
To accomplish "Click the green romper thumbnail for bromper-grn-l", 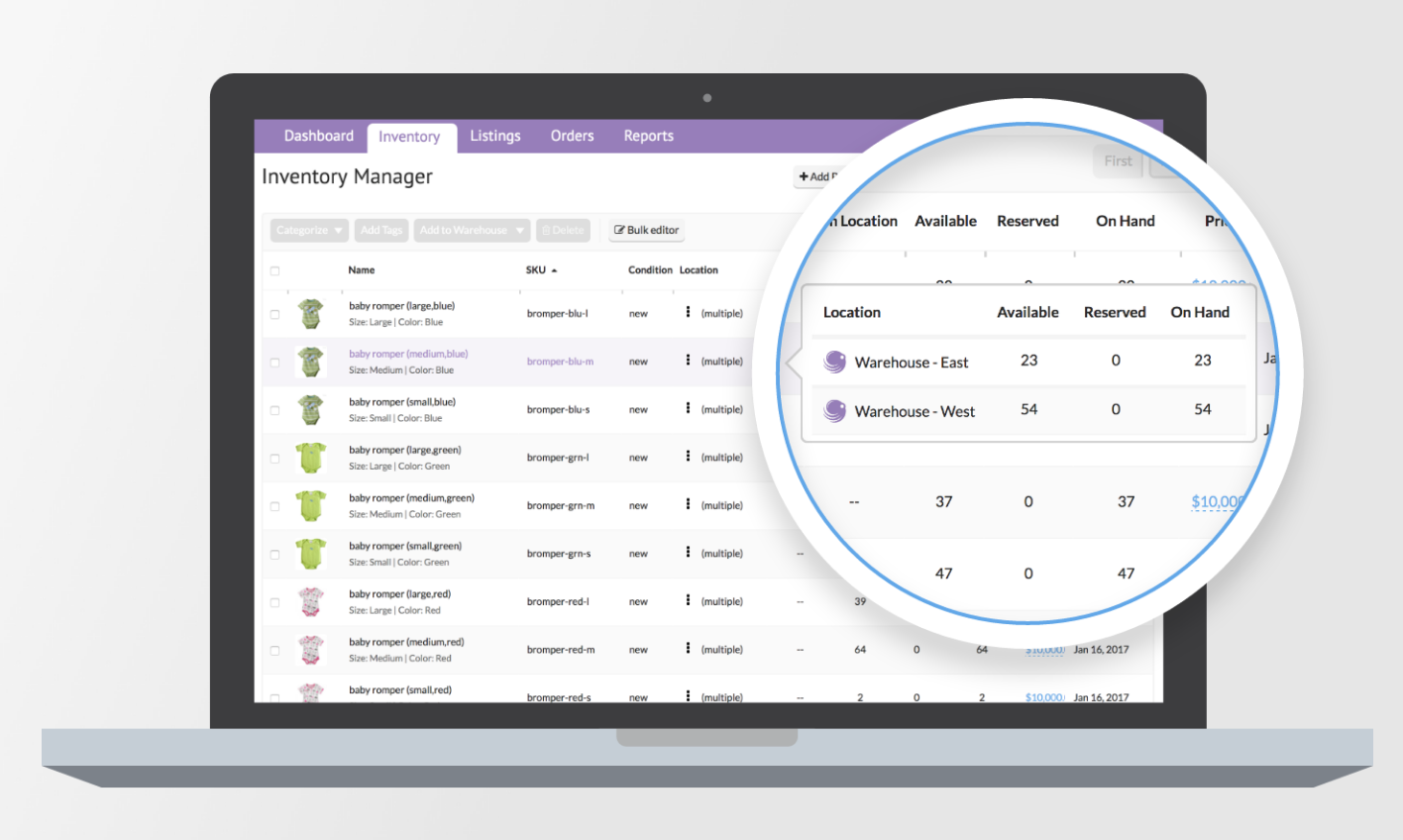I will coord(311,457).
